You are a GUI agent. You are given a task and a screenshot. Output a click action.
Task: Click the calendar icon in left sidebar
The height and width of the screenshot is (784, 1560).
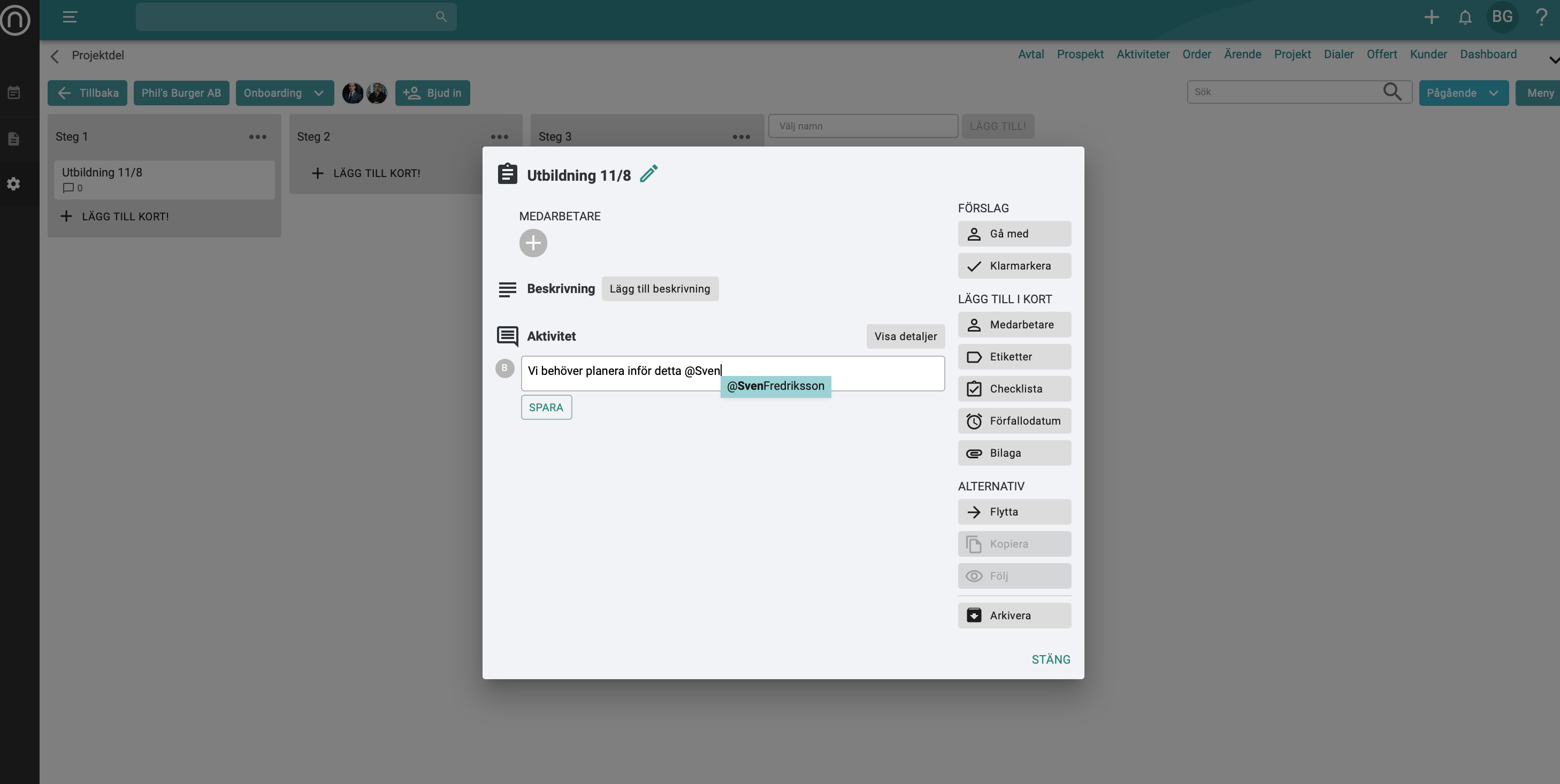click(x=14, y=93)
